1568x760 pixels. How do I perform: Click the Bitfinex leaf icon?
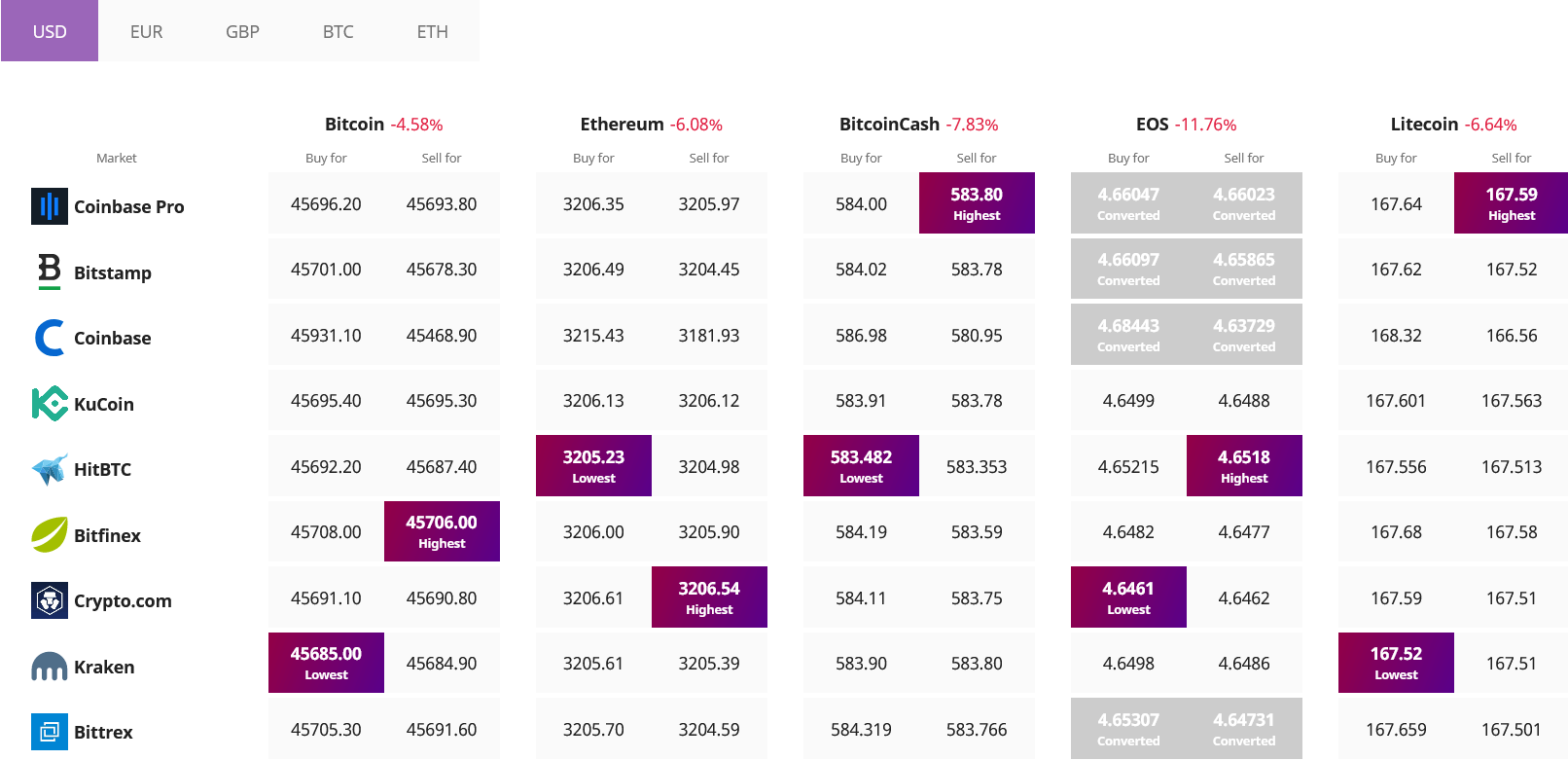pyautogui.click(x=48, y=535)
